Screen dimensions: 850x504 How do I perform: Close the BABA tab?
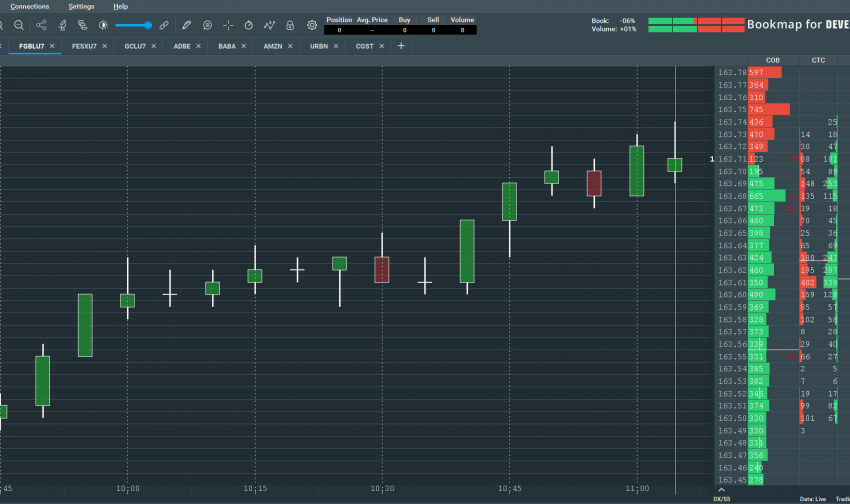point(243,46)
